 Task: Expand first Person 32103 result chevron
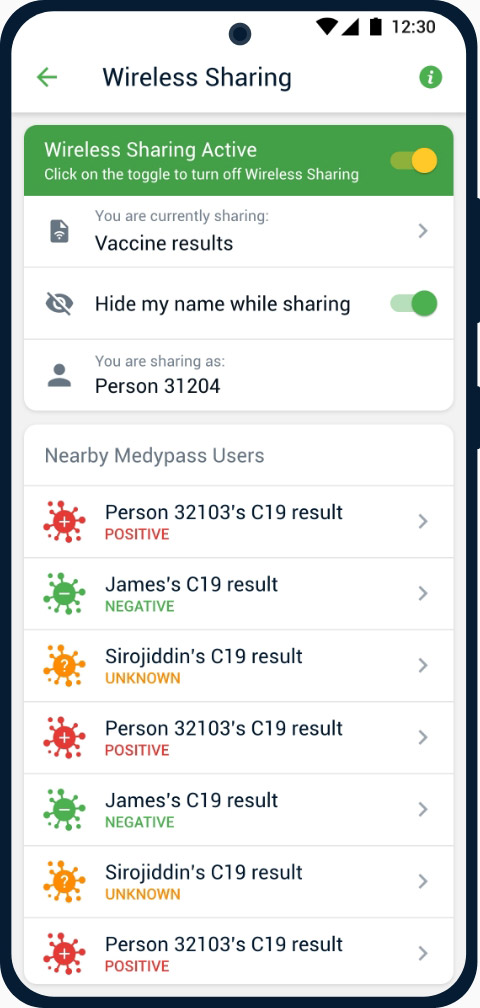[x=423, y=522]
